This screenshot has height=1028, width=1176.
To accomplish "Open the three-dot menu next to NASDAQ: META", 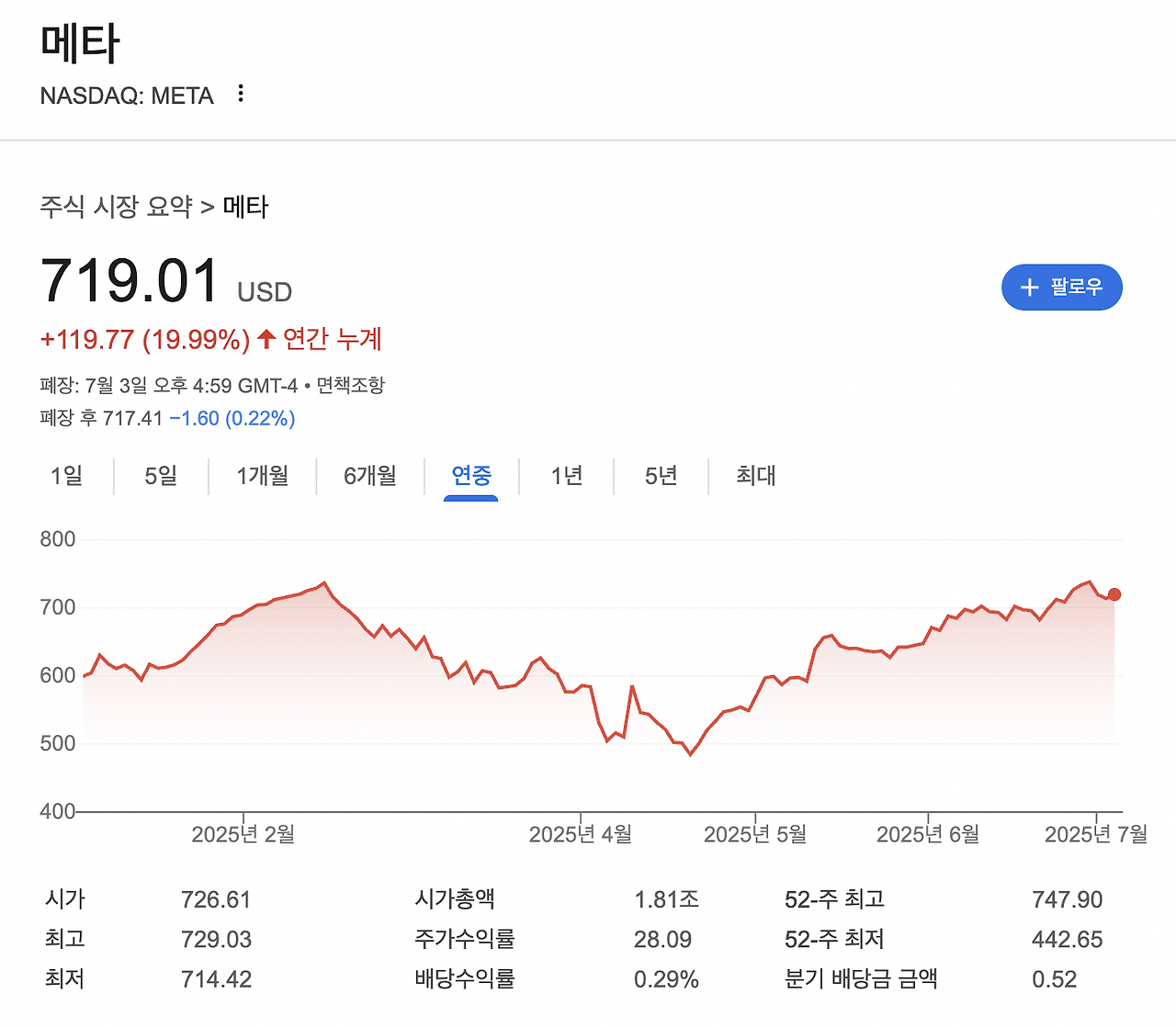I will [240, 94].
